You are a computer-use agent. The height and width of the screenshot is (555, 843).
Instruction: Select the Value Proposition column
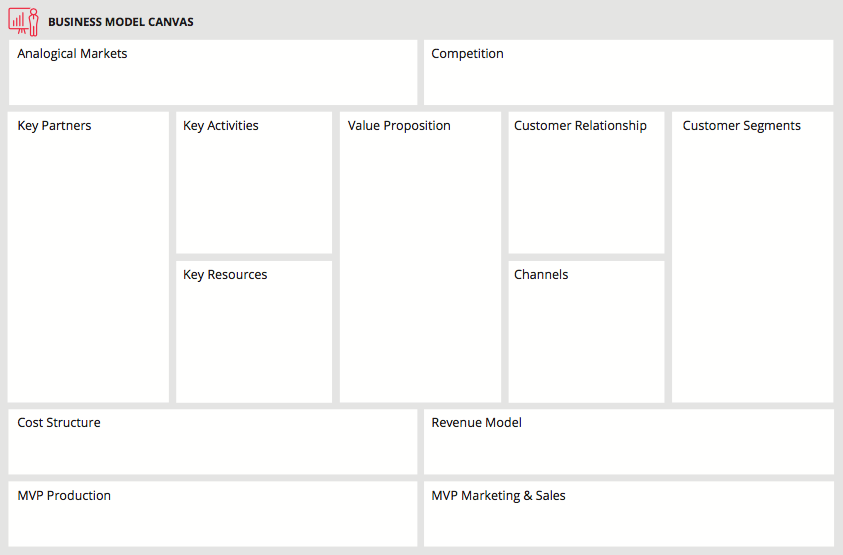tap(420, 257)
